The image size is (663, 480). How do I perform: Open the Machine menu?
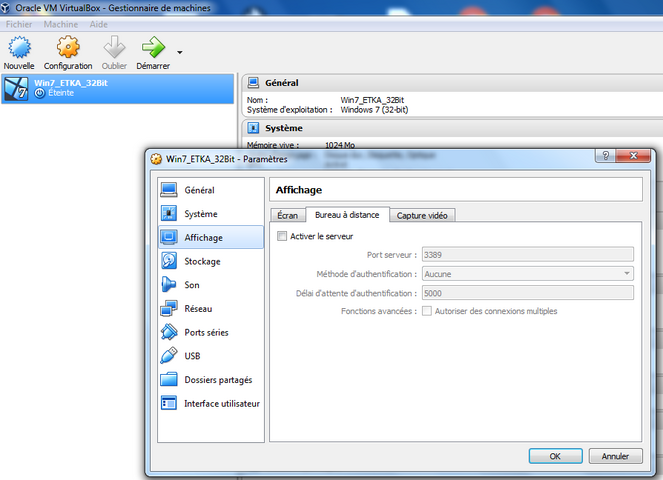point(60,25)
